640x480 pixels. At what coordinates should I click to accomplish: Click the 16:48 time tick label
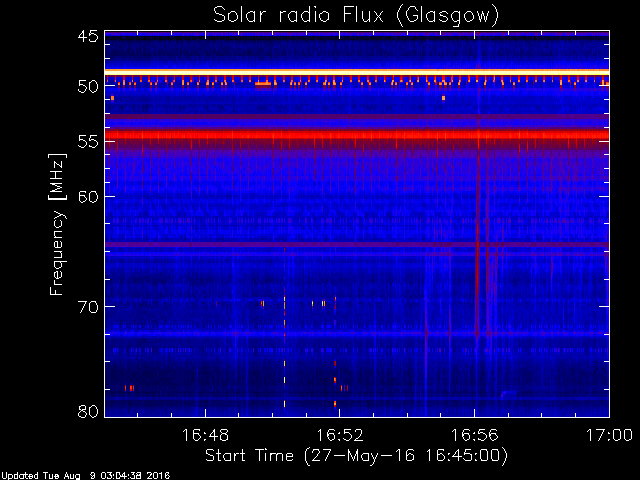pos(205,435)
